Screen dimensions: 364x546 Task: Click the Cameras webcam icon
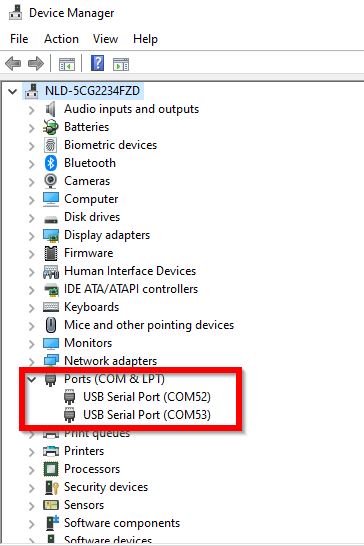[51, 181]
